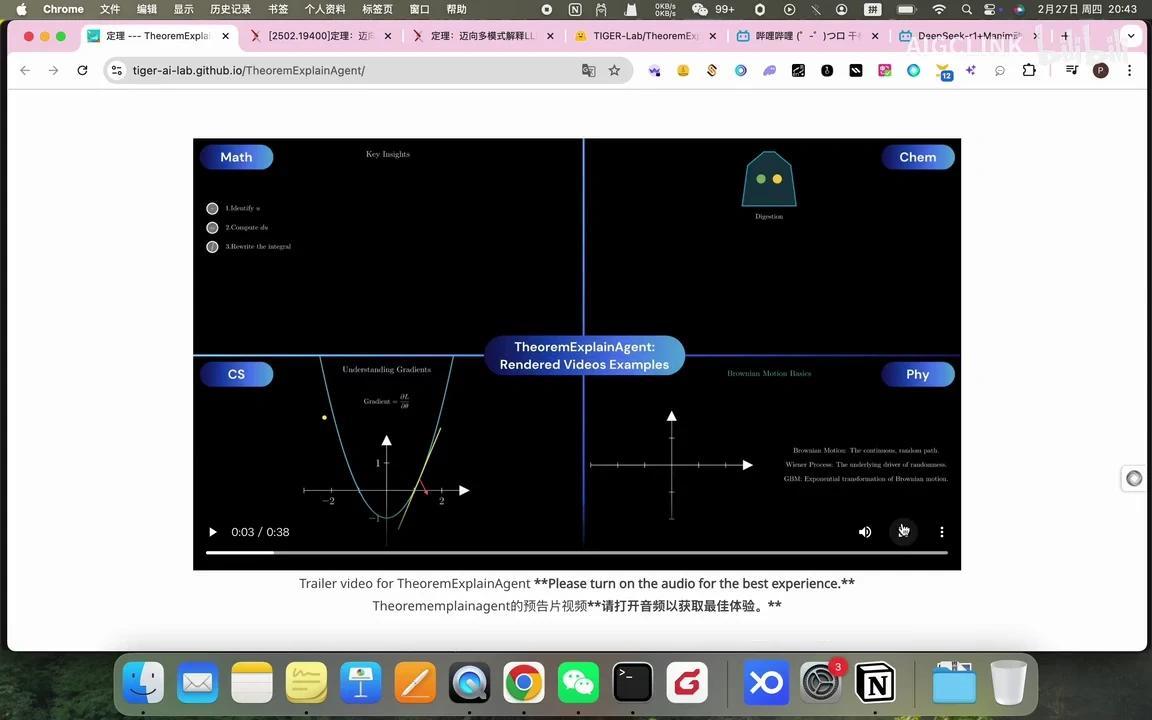
Task: Launch QuickTime Player from the Dock
Action: coord(469,683)
